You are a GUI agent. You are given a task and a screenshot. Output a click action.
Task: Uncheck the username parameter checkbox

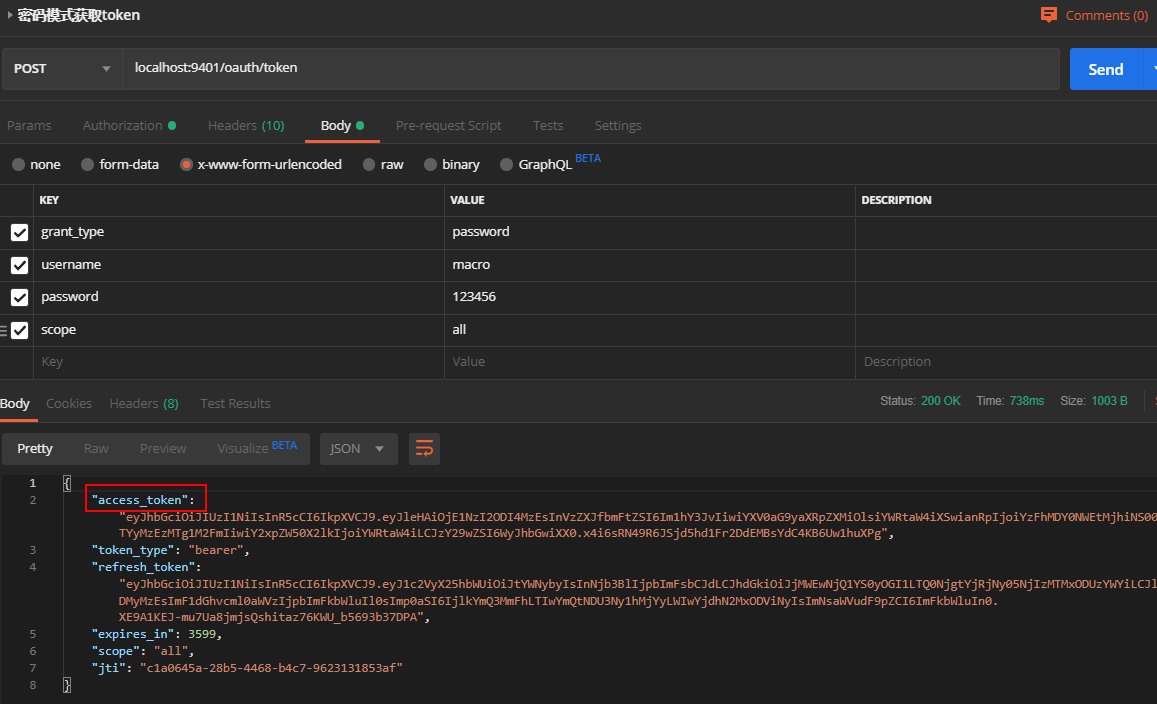tap(19, 265)
